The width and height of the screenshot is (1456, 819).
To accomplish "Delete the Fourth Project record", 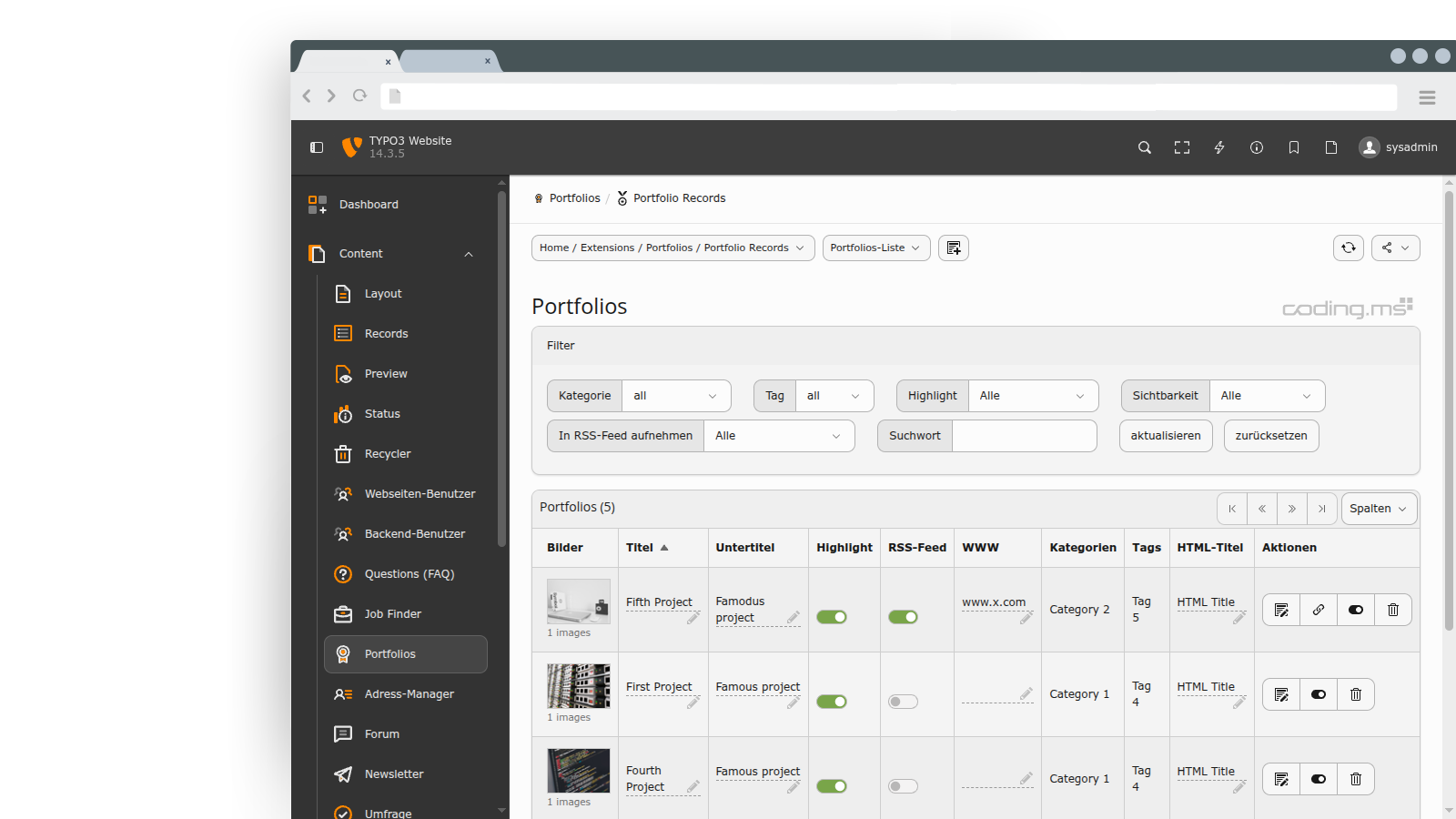I will click(x=1356, y=779).
